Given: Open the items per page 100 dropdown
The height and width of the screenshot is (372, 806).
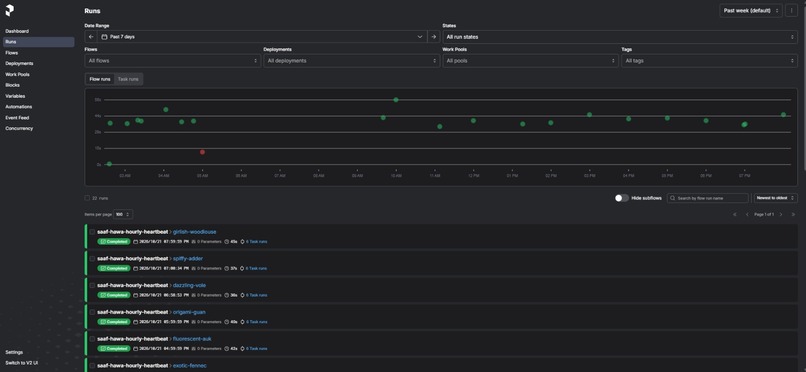Looking at the screenshot, I should (x=123, y=214).
